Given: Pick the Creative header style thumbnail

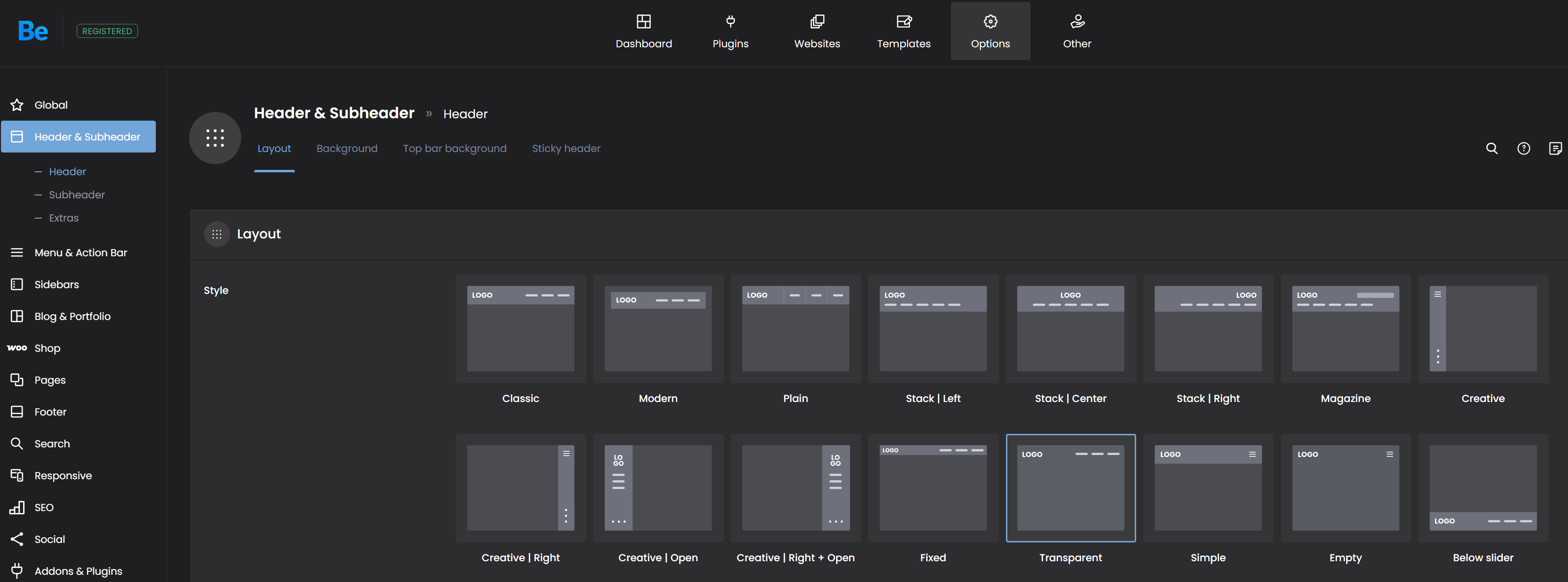Looking at the screenshot, I should click(x=1484, y=329).
